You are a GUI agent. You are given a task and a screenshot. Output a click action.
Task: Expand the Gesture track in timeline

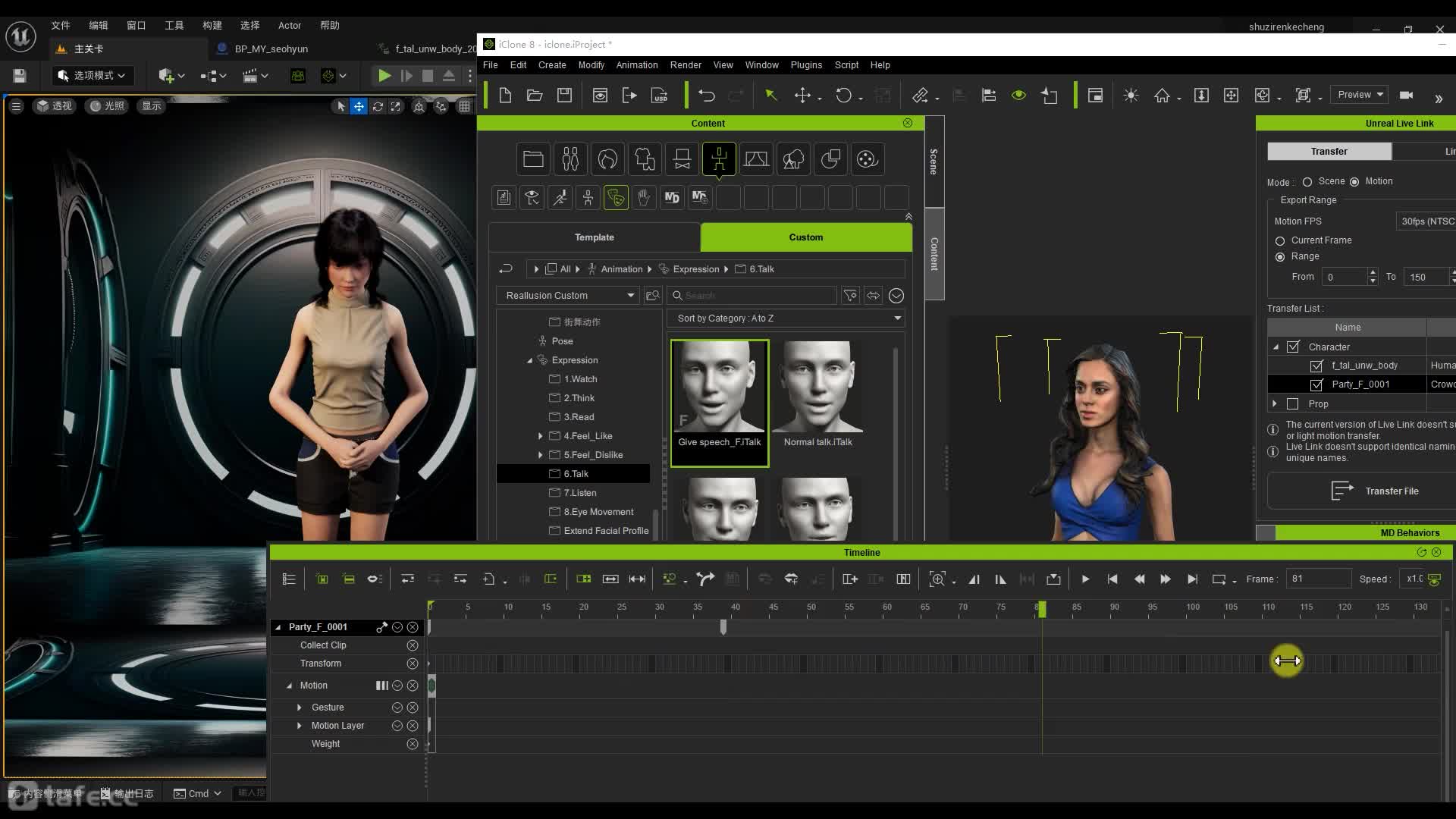click(300, 708)
